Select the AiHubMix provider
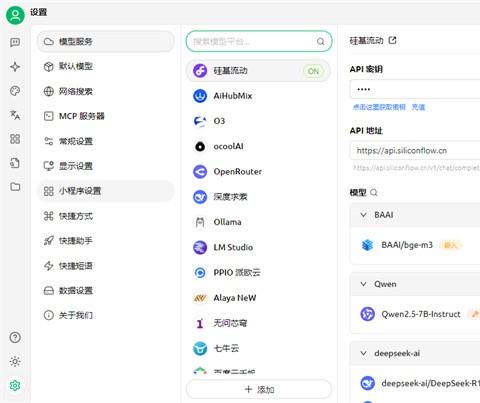 [x=258, y=96]
